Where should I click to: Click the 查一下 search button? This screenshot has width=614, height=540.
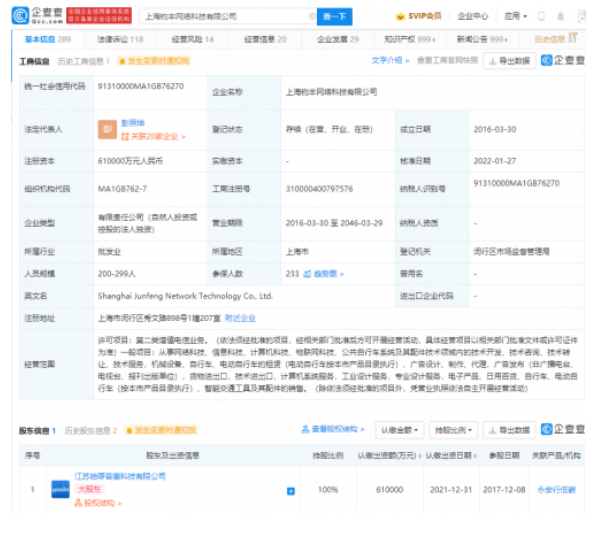(334, 16)
